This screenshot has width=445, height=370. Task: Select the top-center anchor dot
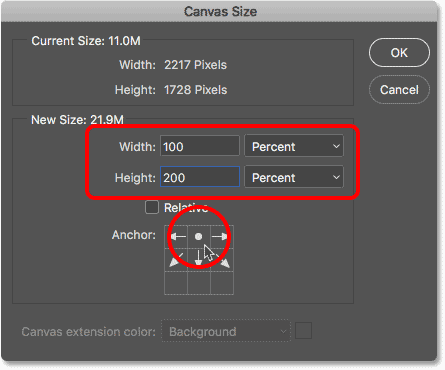click(x=199, y=237)
